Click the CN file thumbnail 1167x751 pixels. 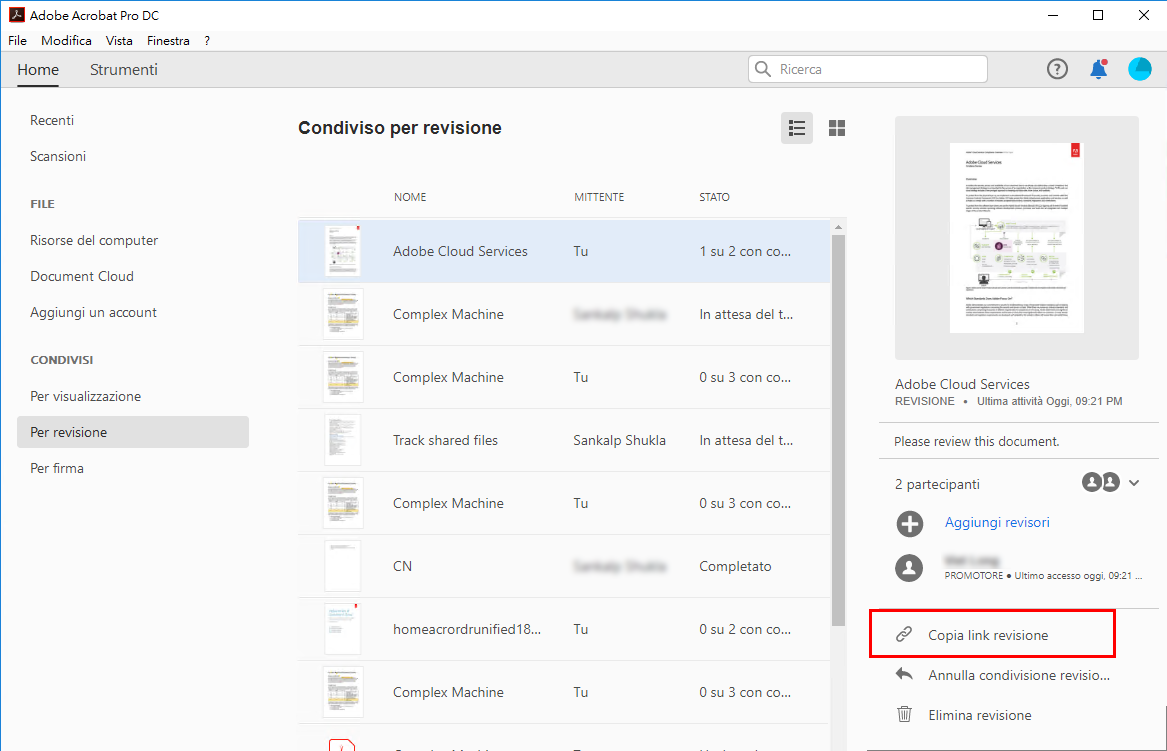(342, 566)
